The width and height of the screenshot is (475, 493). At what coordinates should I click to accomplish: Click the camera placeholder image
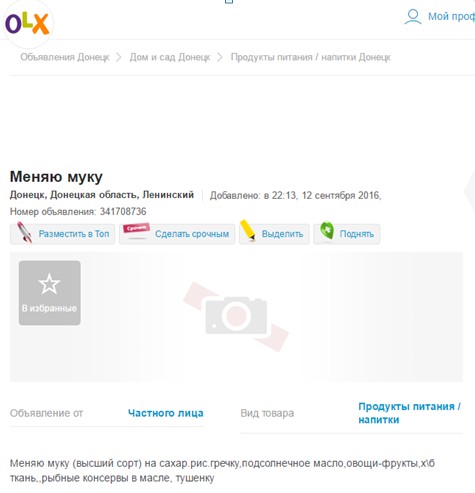(x=236, y=316)
